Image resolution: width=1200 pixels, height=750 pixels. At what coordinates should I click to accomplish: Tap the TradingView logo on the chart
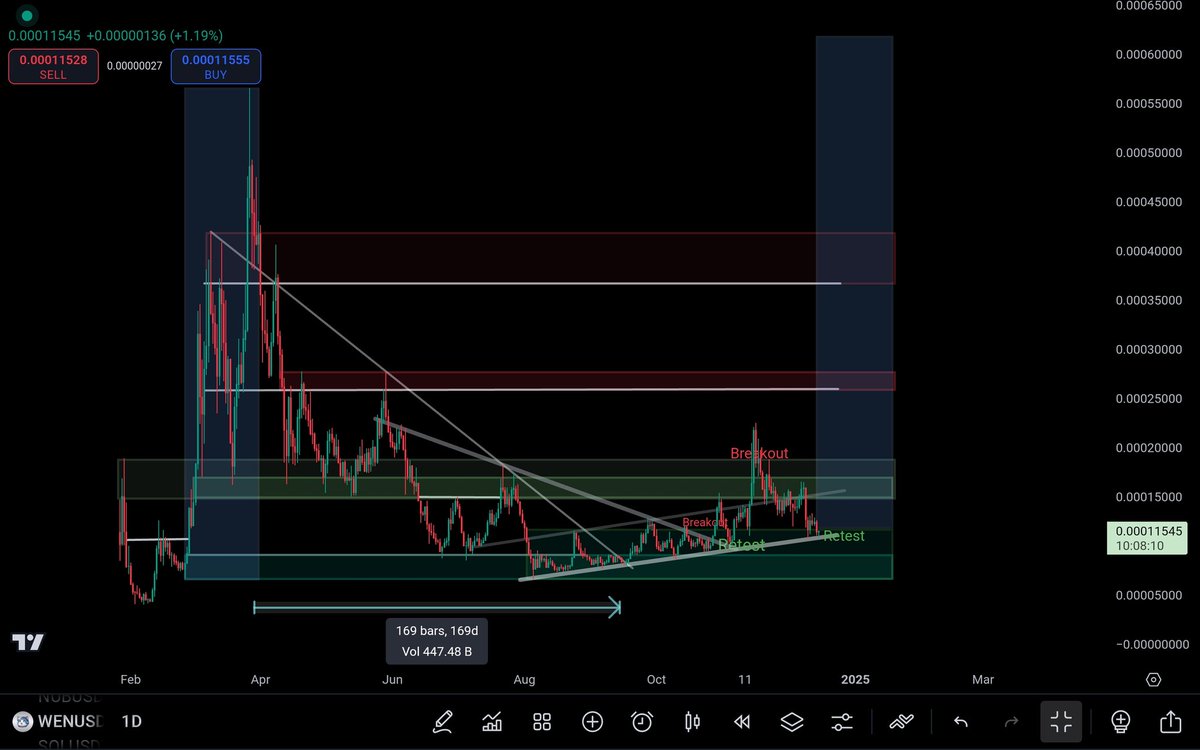click(29, 642)
